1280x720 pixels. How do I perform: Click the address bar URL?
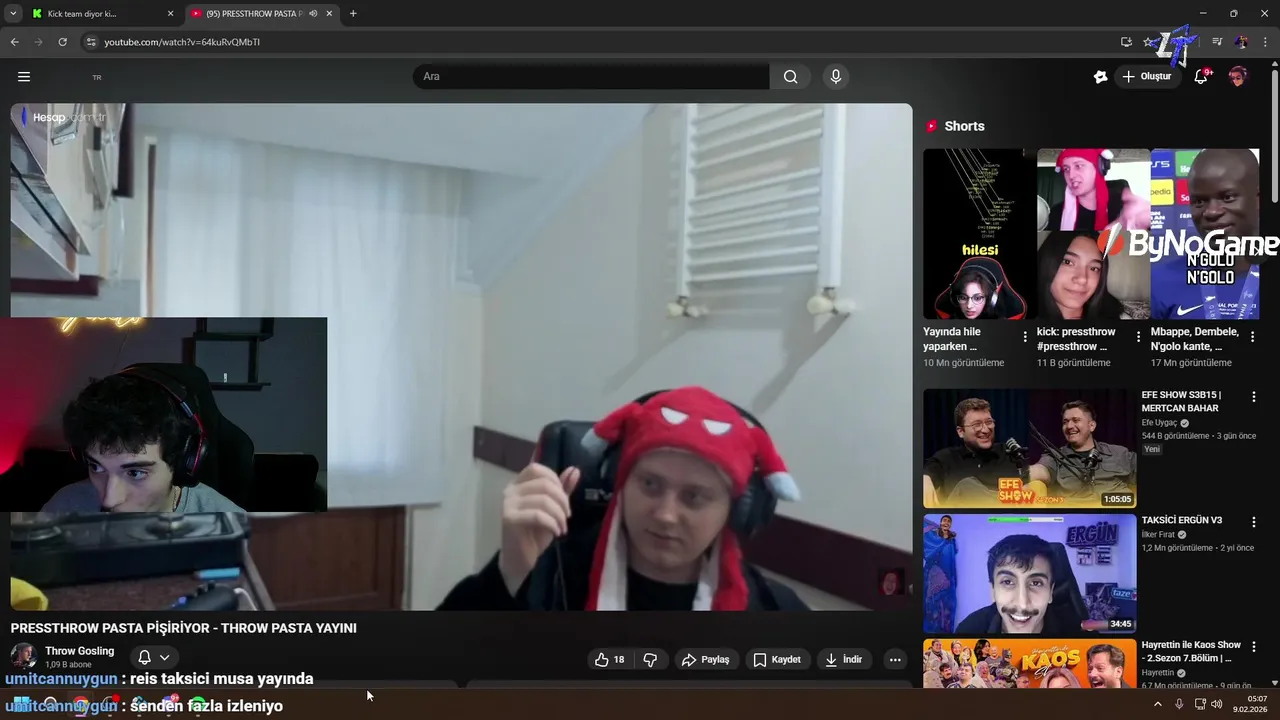pos(182,42)
